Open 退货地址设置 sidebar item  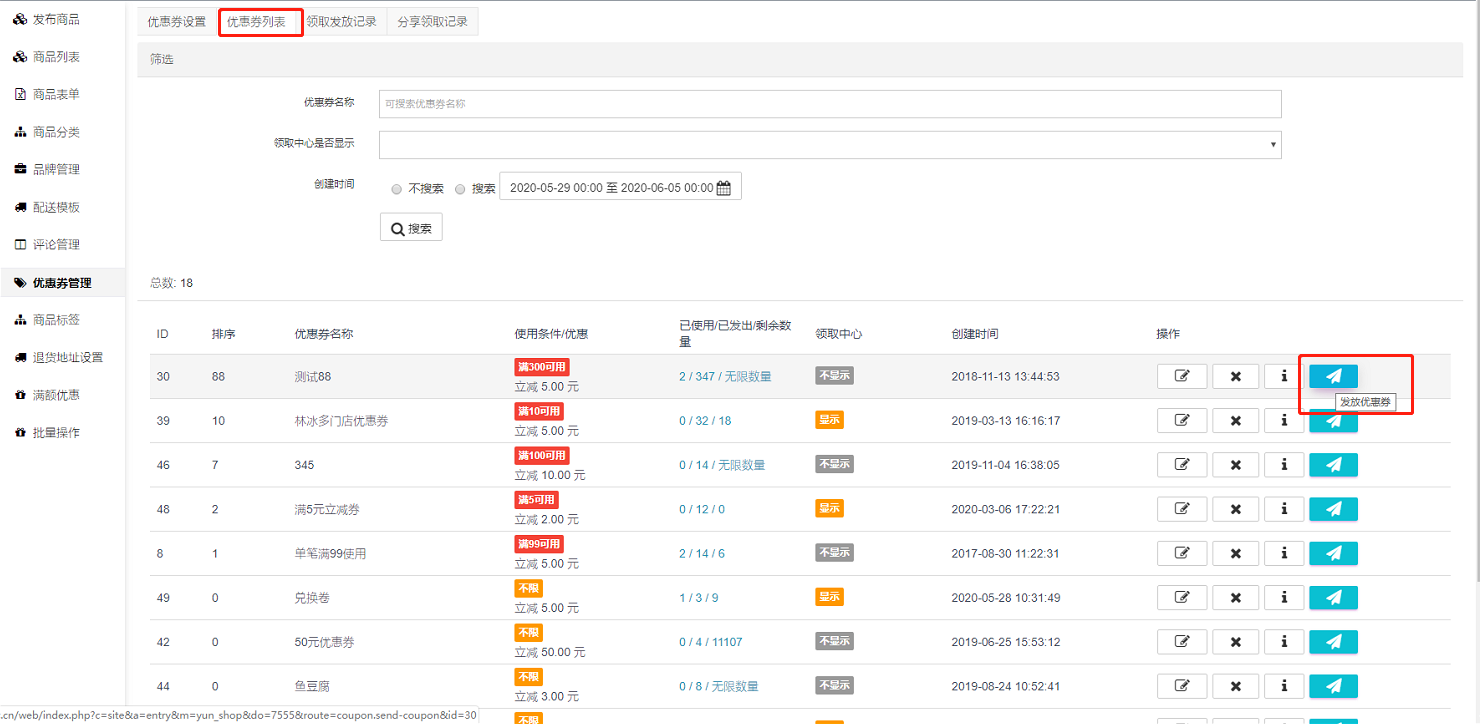point(67,357)
